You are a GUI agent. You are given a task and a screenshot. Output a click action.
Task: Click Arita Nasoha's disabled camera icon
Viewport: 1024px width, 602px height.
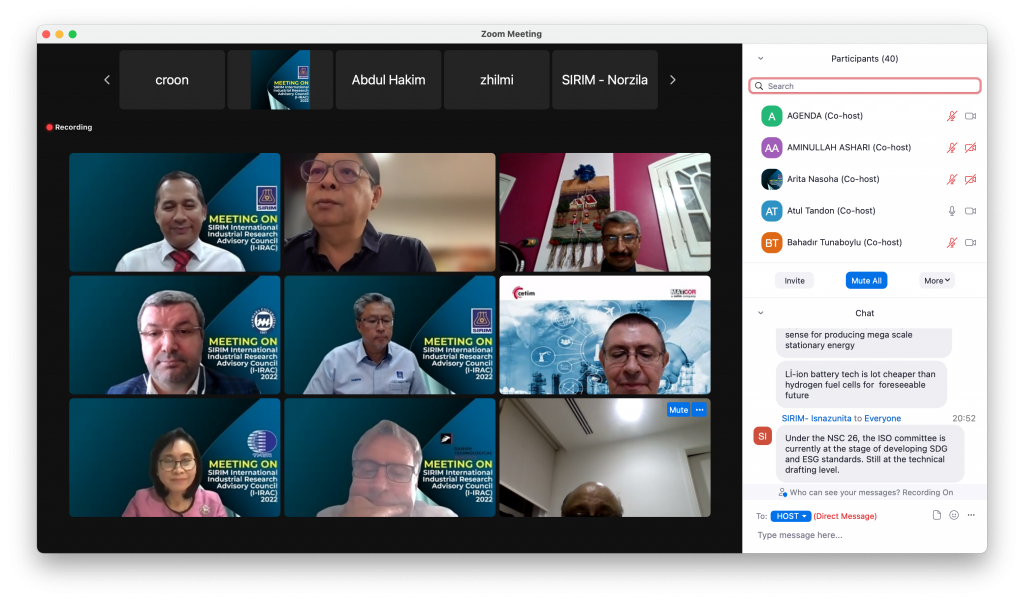[x=970, y=179]
